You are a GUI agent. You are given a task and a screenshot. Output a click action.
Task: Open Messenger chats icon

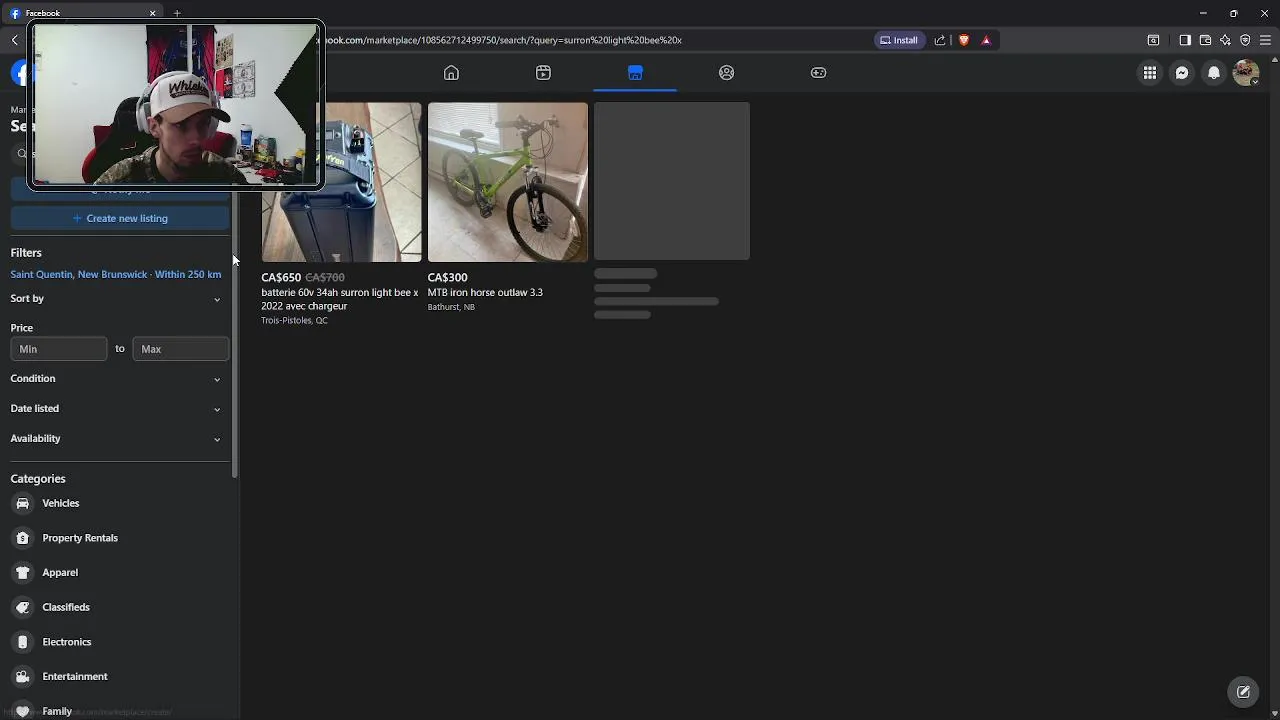coord(1182,73)
